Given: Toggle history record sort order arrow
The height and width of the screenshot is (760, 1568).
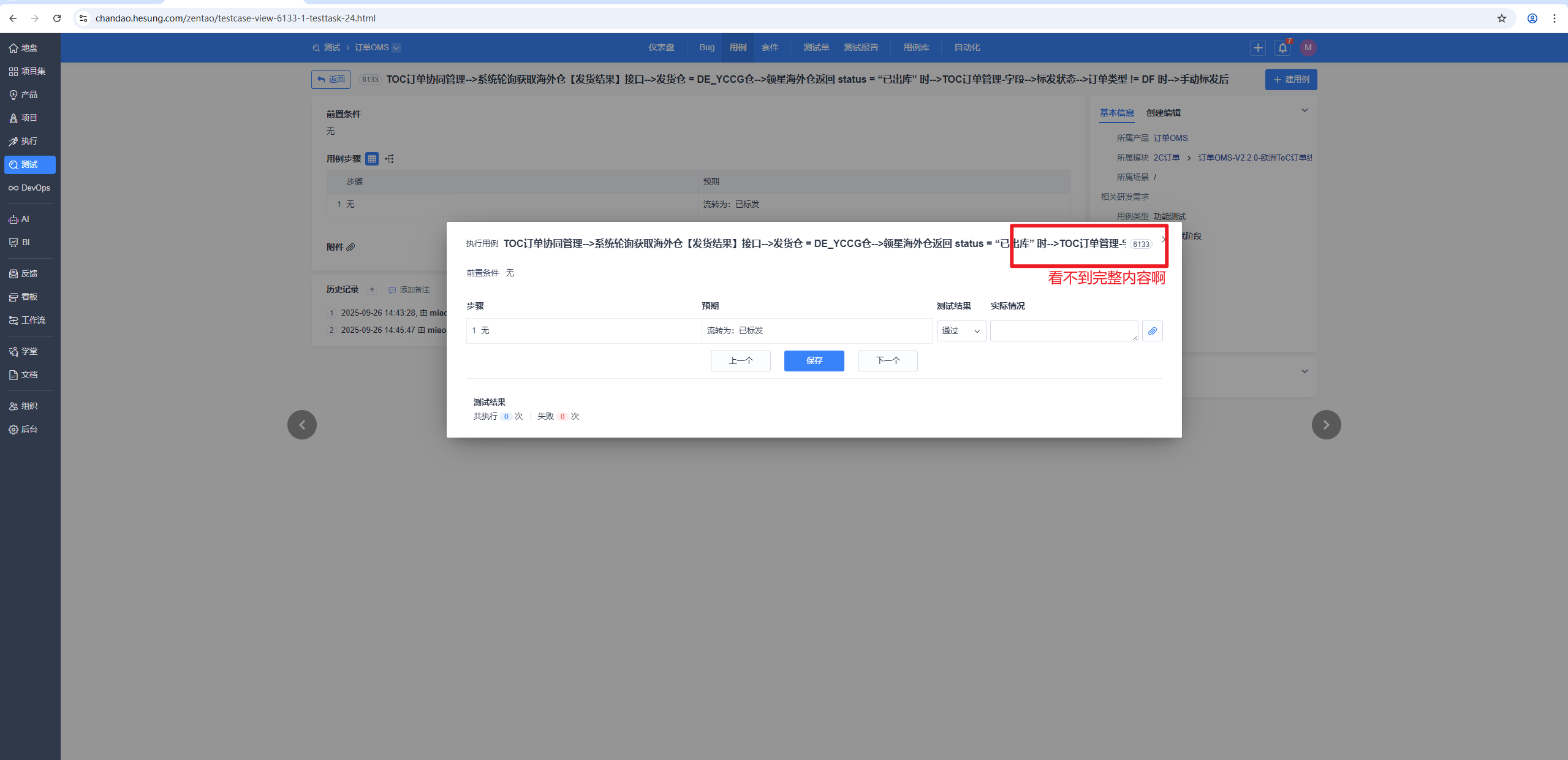Looking at the screenshot, I should (372, 290).
